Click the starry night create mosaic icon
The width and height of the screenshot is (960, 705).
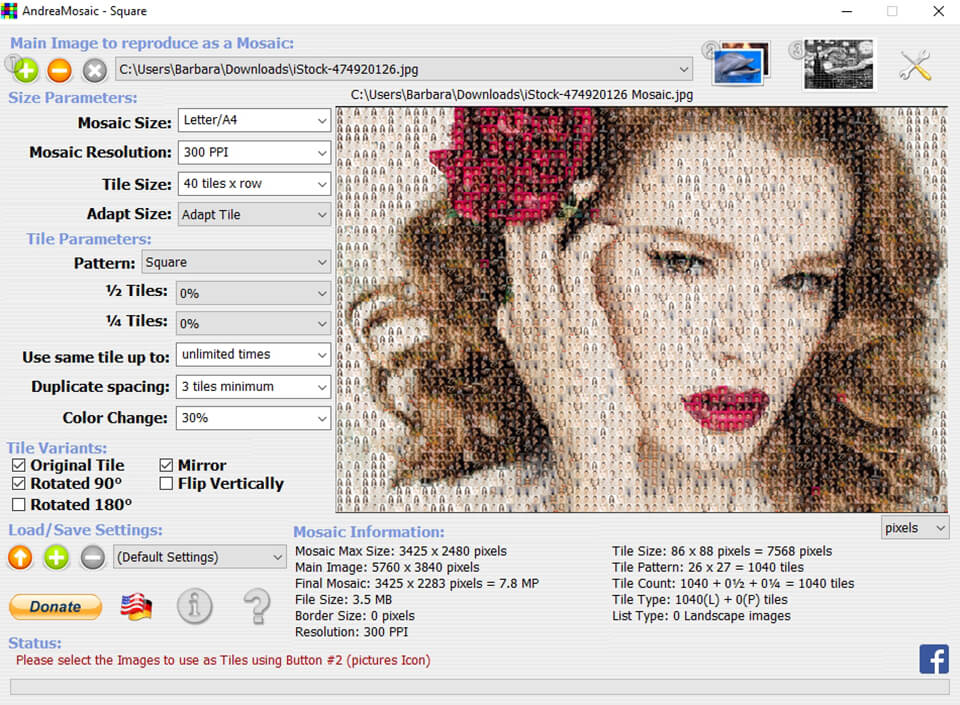click(839, 64)
